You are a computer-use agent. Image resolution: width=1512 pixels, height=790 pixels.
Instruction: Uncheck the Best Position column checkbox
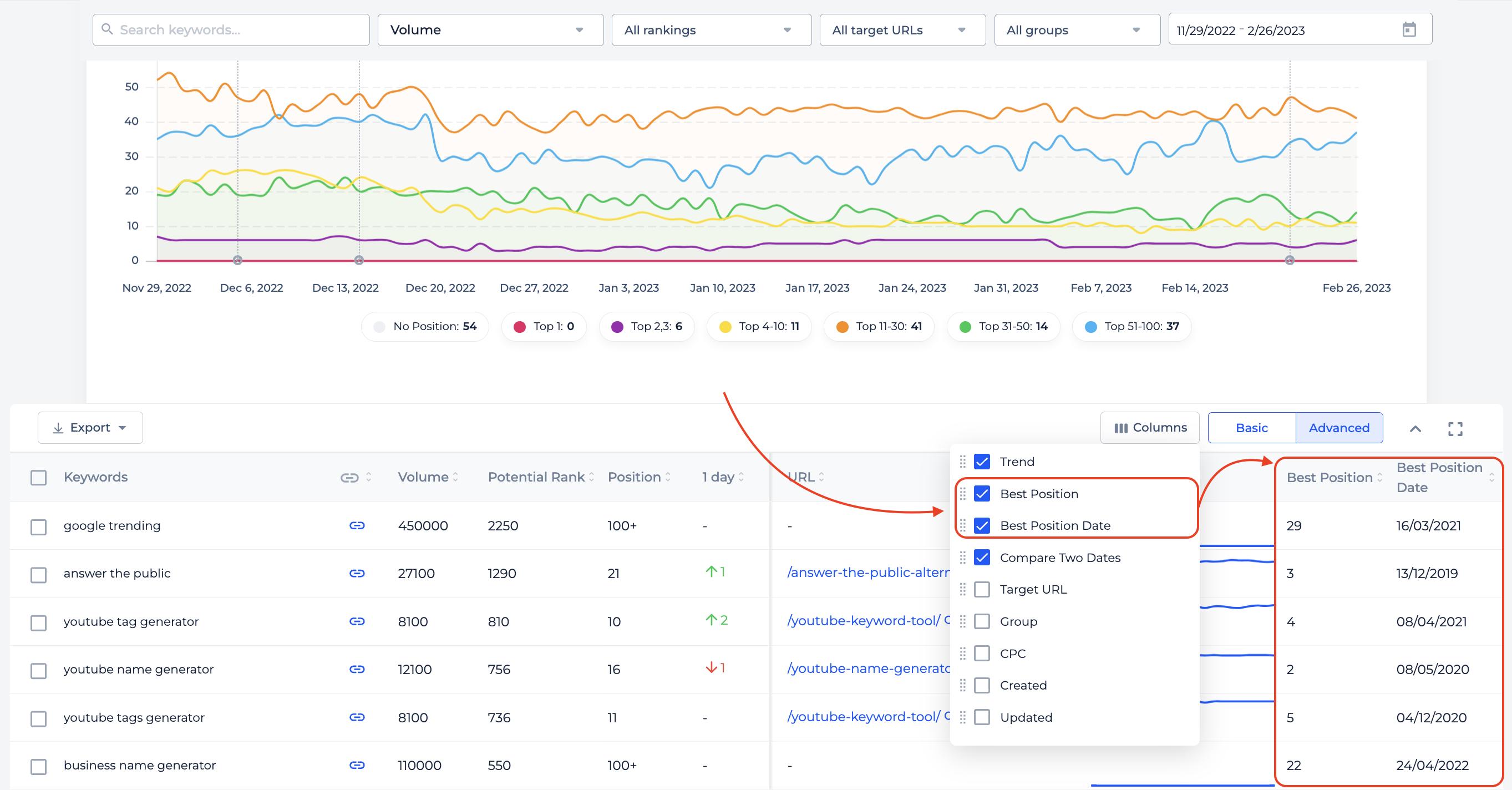[x=982, y=494]
